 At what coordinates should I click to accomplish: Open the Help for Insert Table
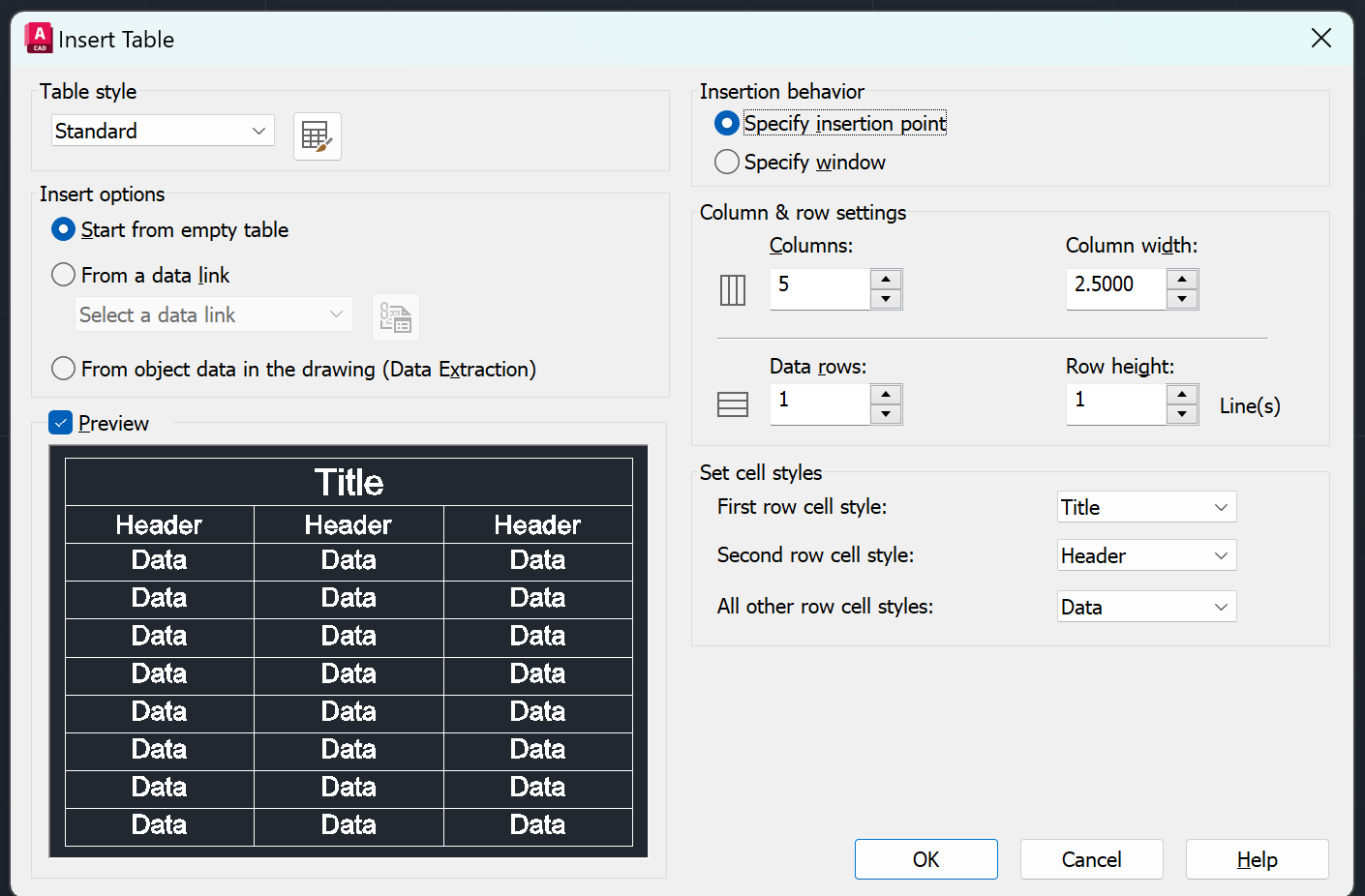click(x=1256, y=859)
